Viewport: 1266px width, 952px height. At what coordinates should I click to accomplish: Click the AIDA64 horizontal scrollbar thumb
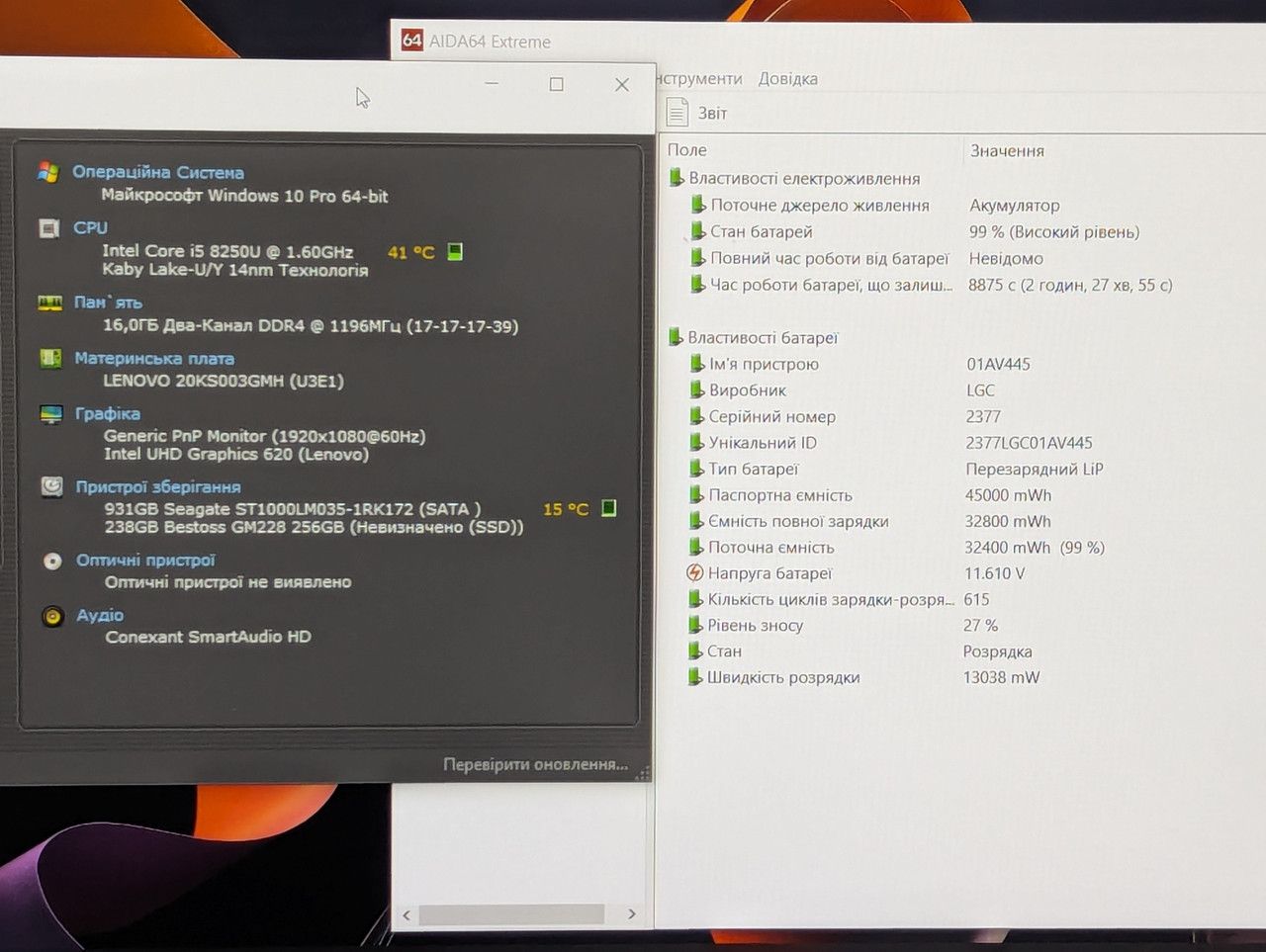(x=510, y=914)
